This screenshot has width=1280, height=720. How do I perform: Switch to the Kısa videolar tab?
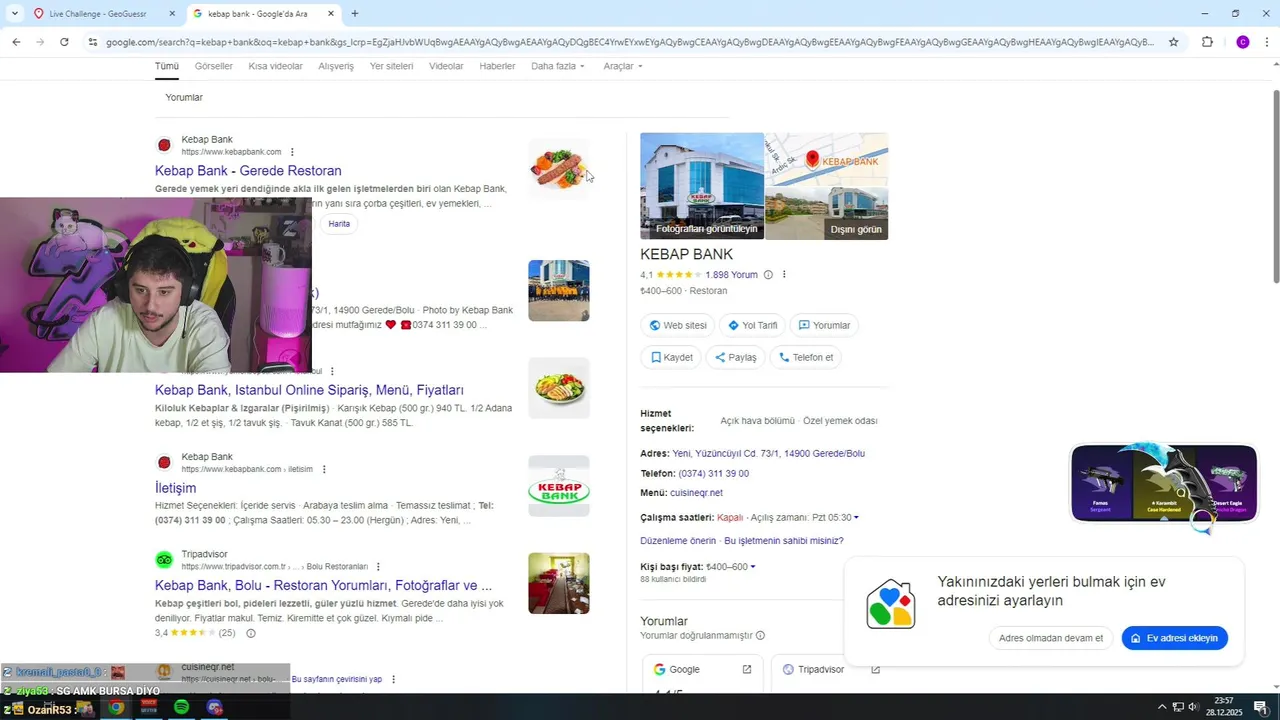tap(275, 66)
